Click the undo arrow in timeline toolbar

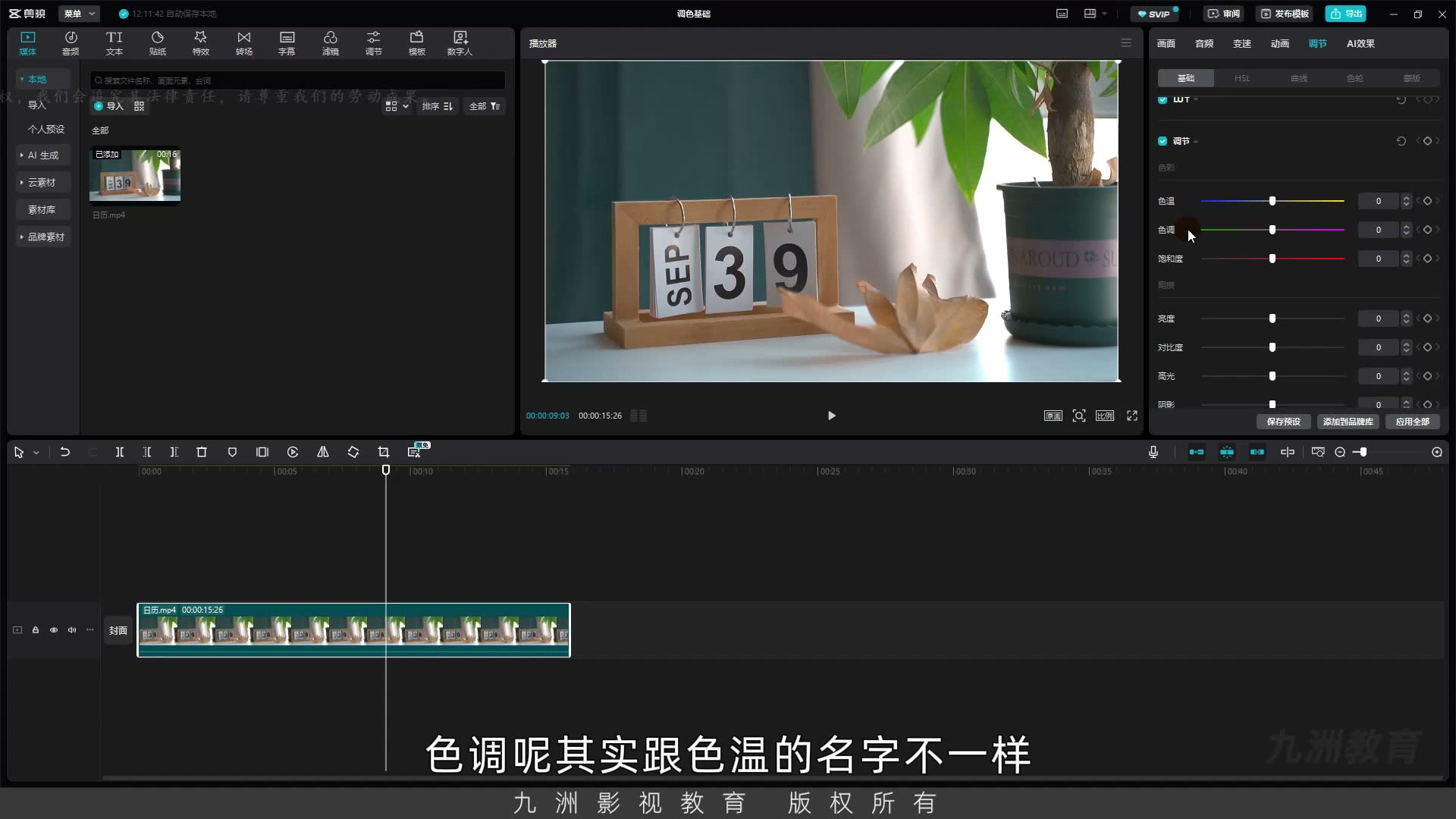tap(65, 452)
